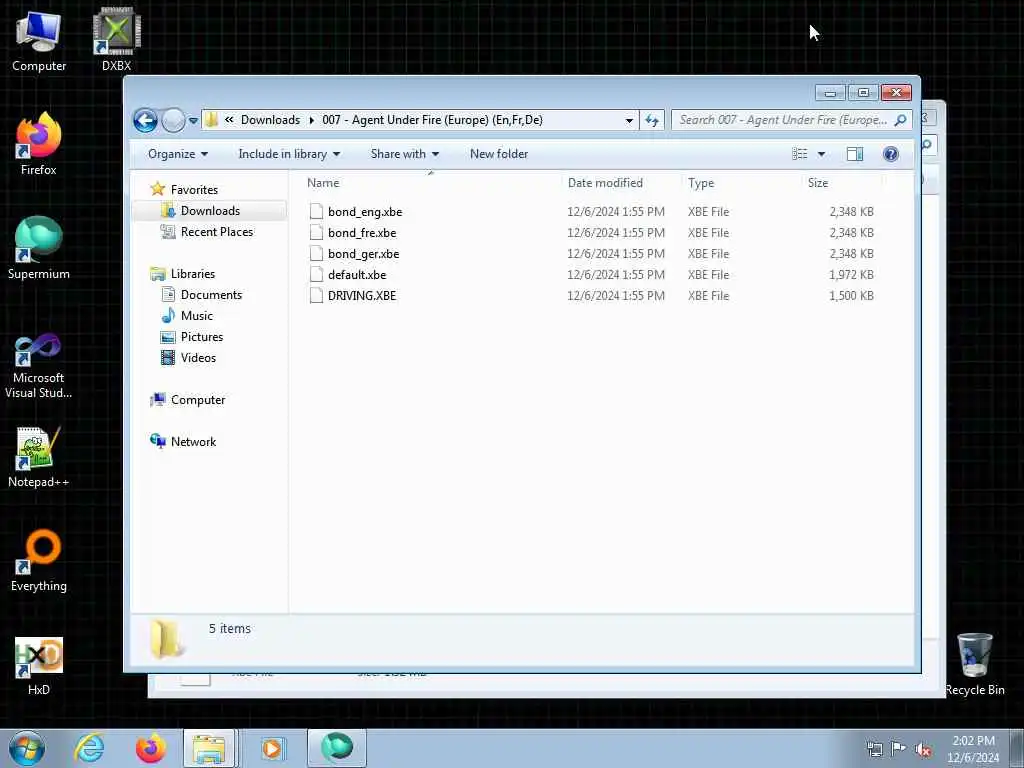Open Windows Media Player from the taskbar

pyautogui.click(x=272, y=748)
